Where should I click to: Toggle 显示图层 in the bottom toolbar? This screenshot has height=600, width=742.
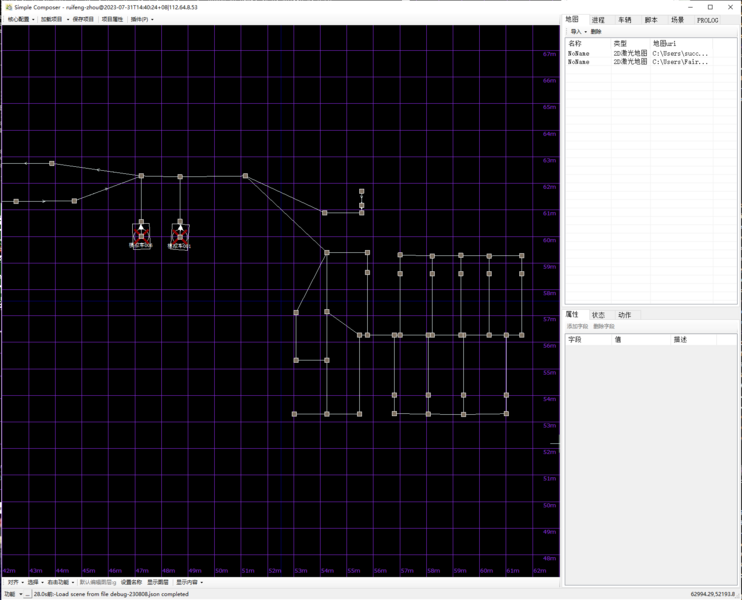[158, 582]
